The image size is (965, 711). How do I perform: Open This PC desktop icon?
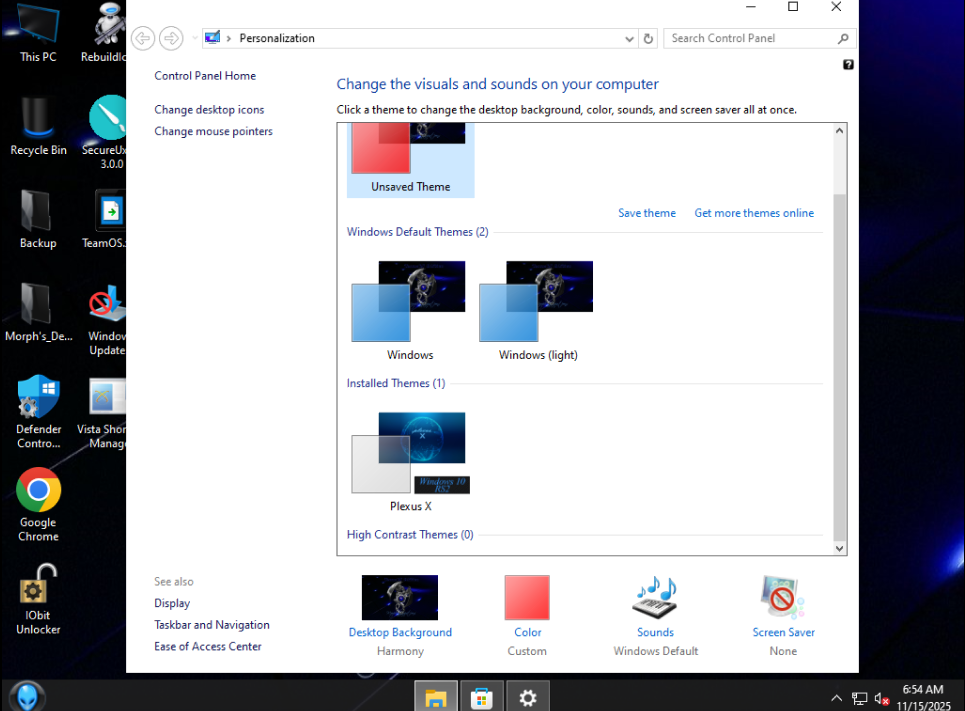(x=38, y=34)
